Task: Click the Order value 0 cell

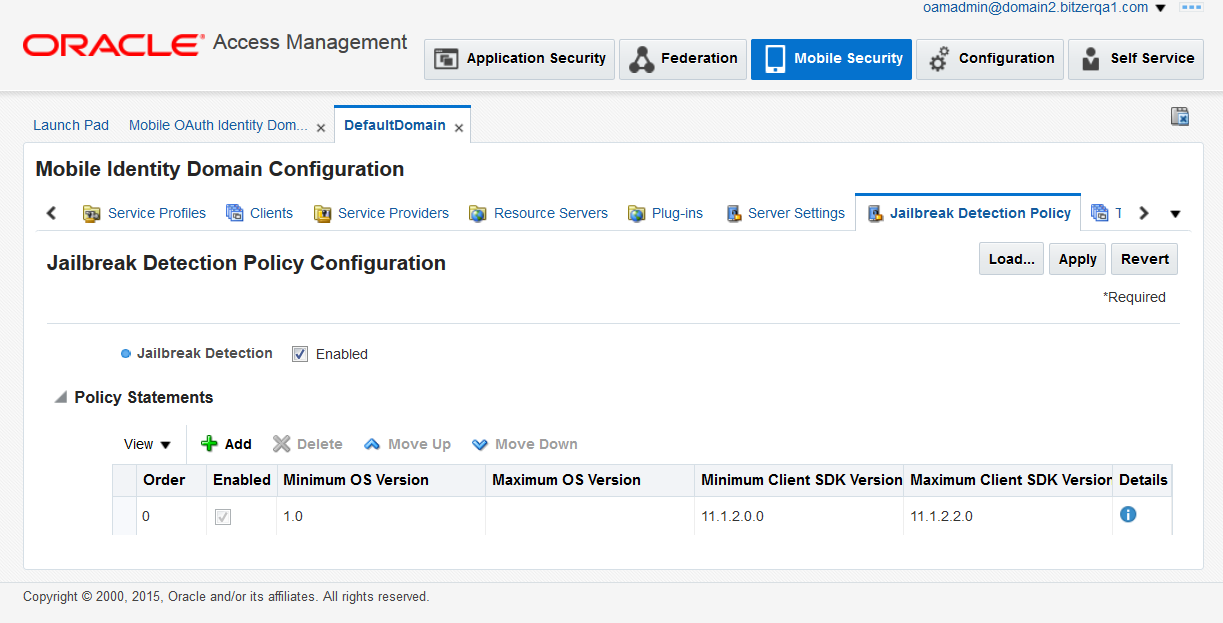Action: tap(171, 516)
